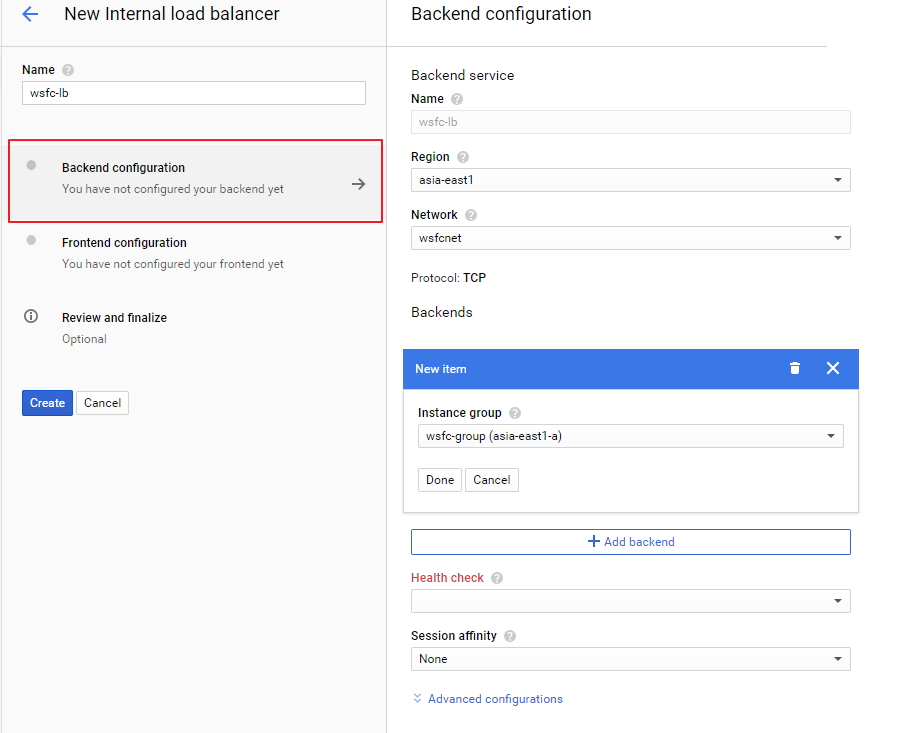Open the Network dropdown showing wsfcnet

coord(630,238)
